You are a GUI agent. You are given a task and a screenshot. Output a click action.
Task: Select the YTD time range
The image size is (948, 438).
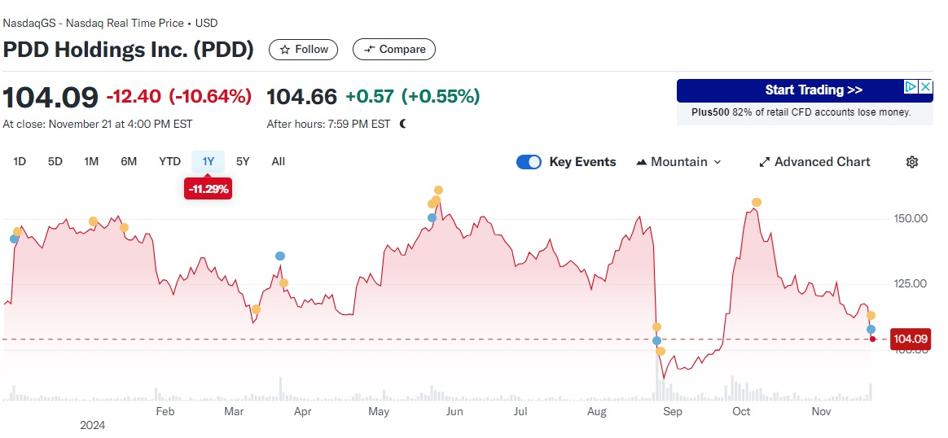[170, 162]
